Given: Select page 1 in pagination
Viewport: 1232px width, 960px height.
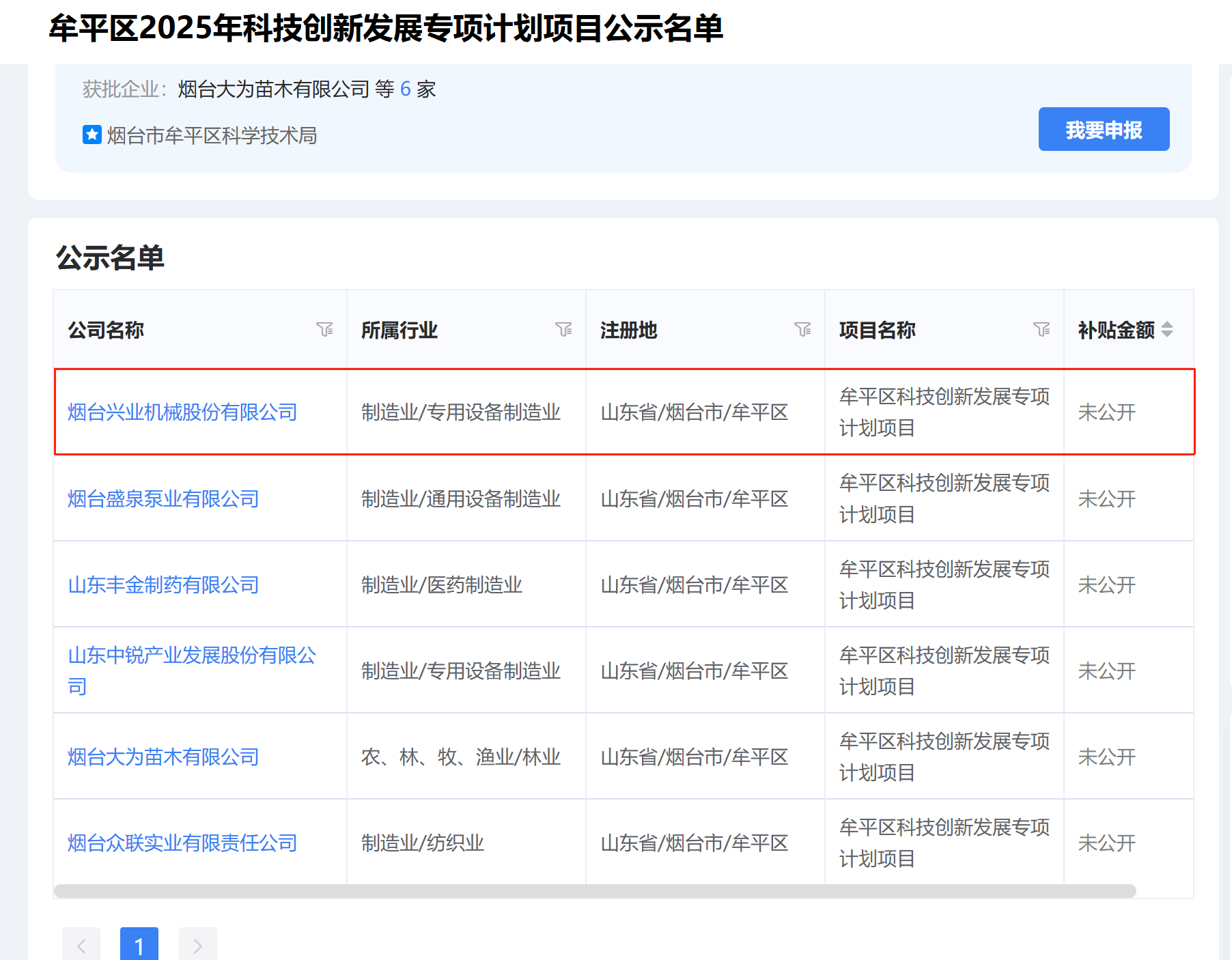Looking at the screenshot, I should click(x=139, y=945).
